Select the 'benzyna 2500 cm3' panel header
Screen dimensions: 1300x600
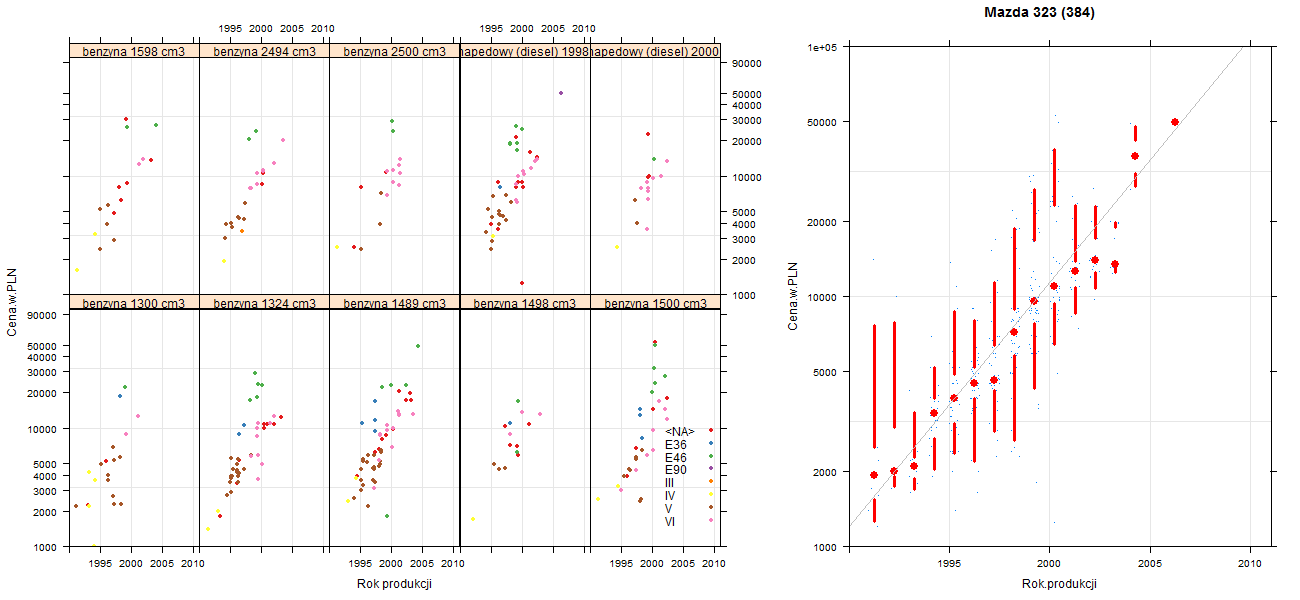pos(394,51)
